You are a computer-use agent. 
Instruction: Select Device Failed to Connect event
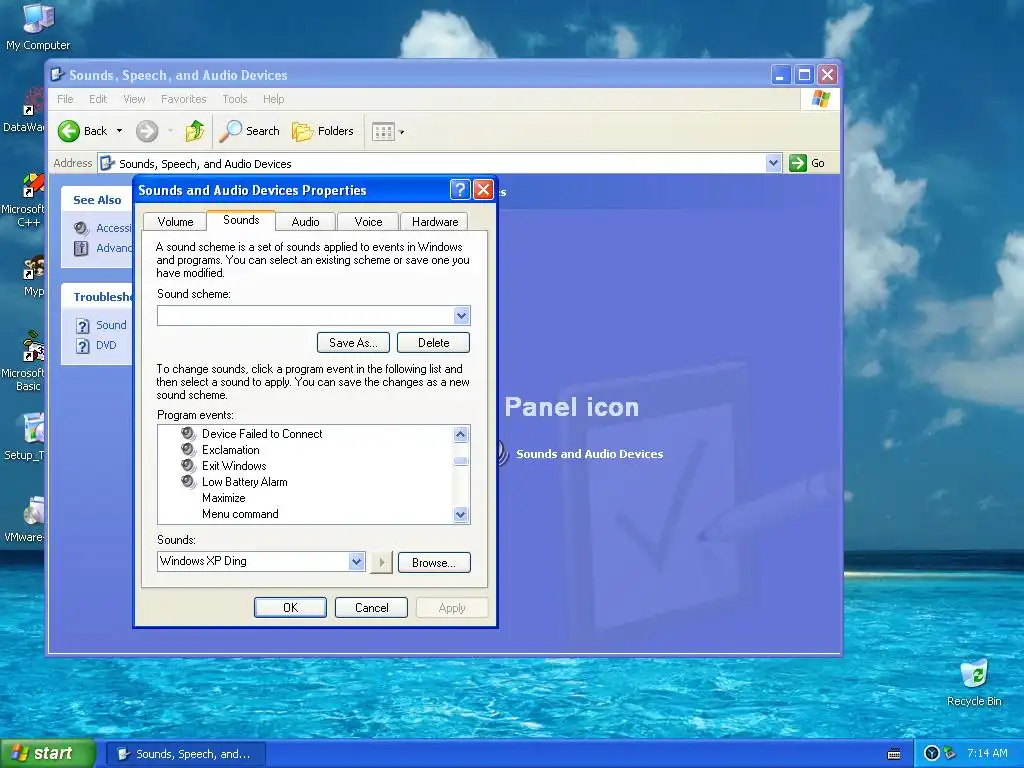click(262, 434)
